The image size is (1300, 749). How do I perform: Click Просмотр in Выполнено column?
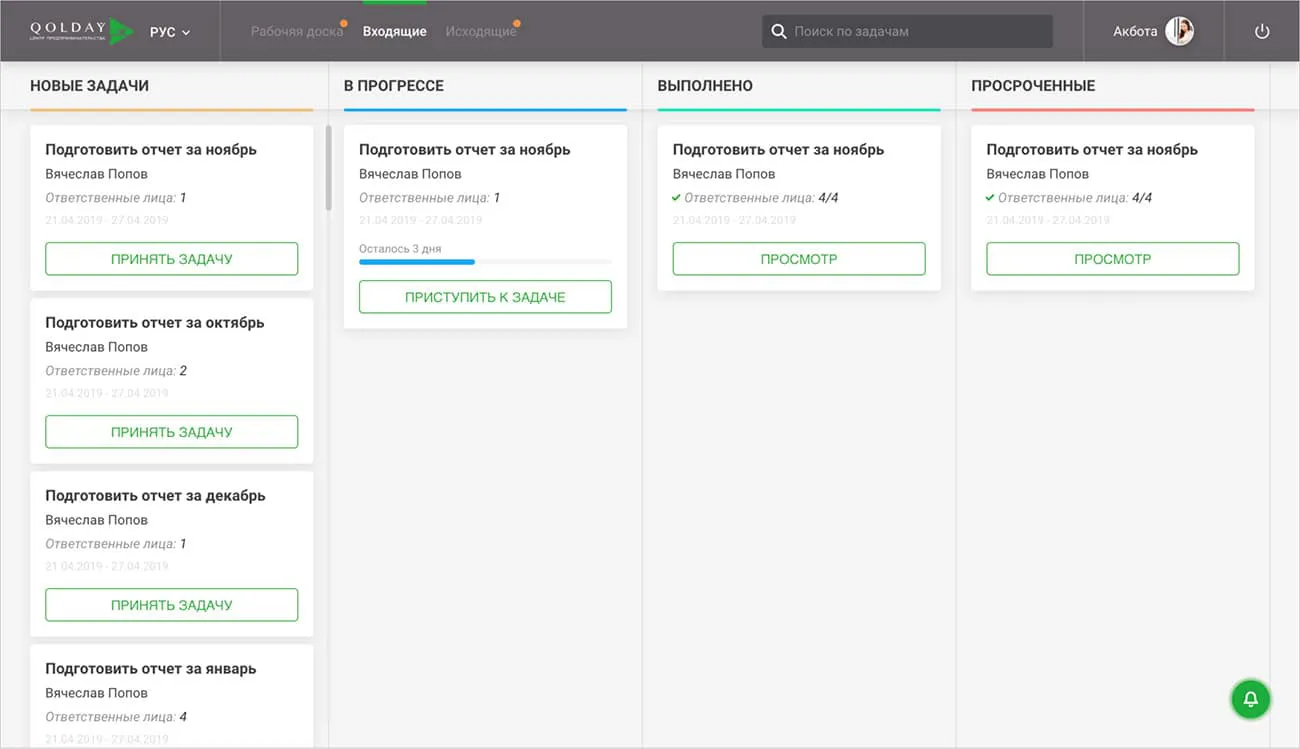798,259
